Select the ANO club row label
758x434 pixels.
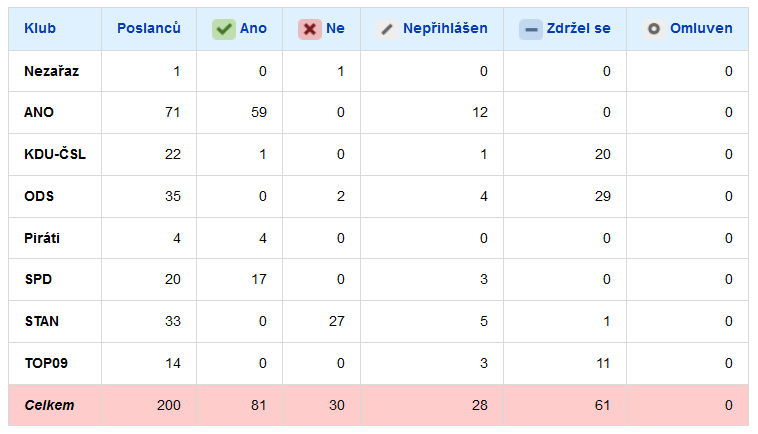pos(39,112)
